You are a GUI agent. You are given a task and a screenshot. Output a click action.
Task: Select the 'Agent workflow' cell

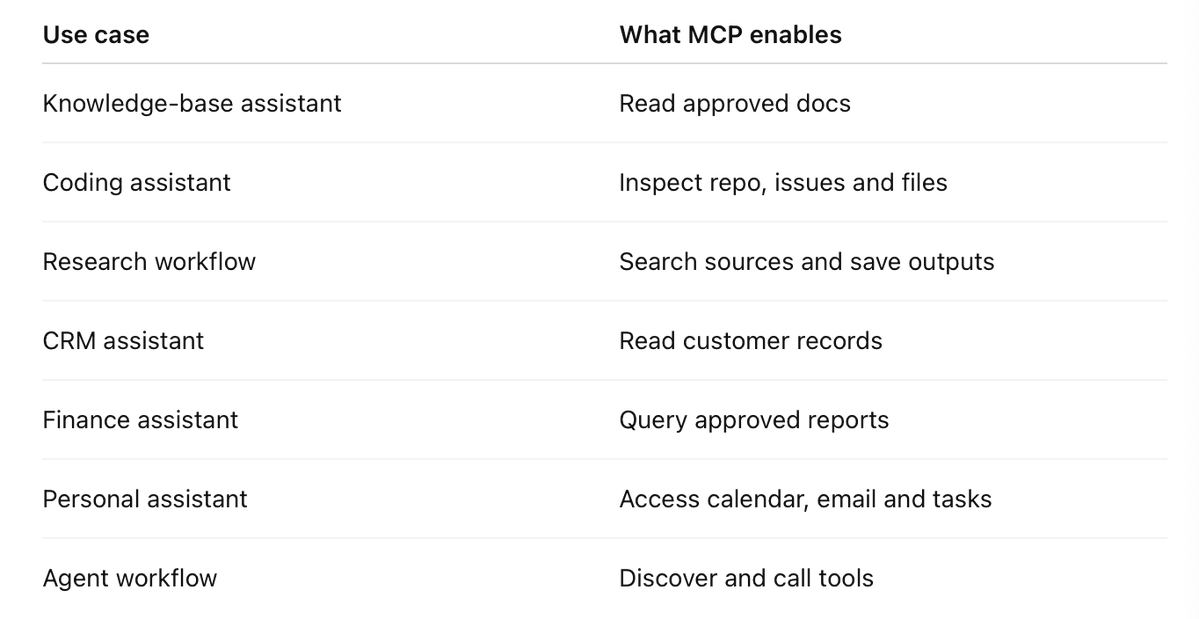click(x=130, y=578)
